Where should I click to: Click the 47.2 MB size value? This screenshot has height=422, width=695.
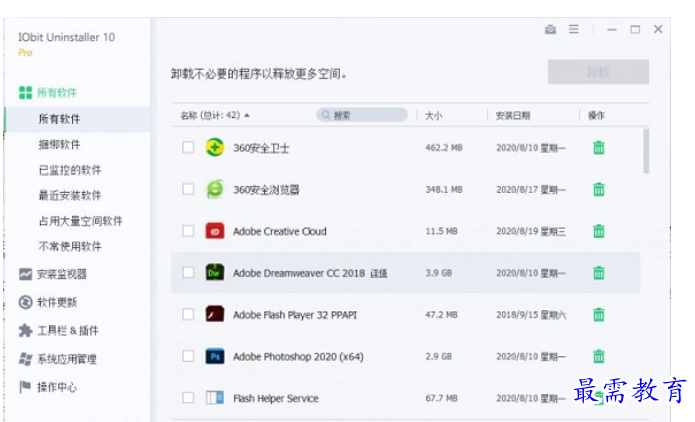click(x=441, y=315)
